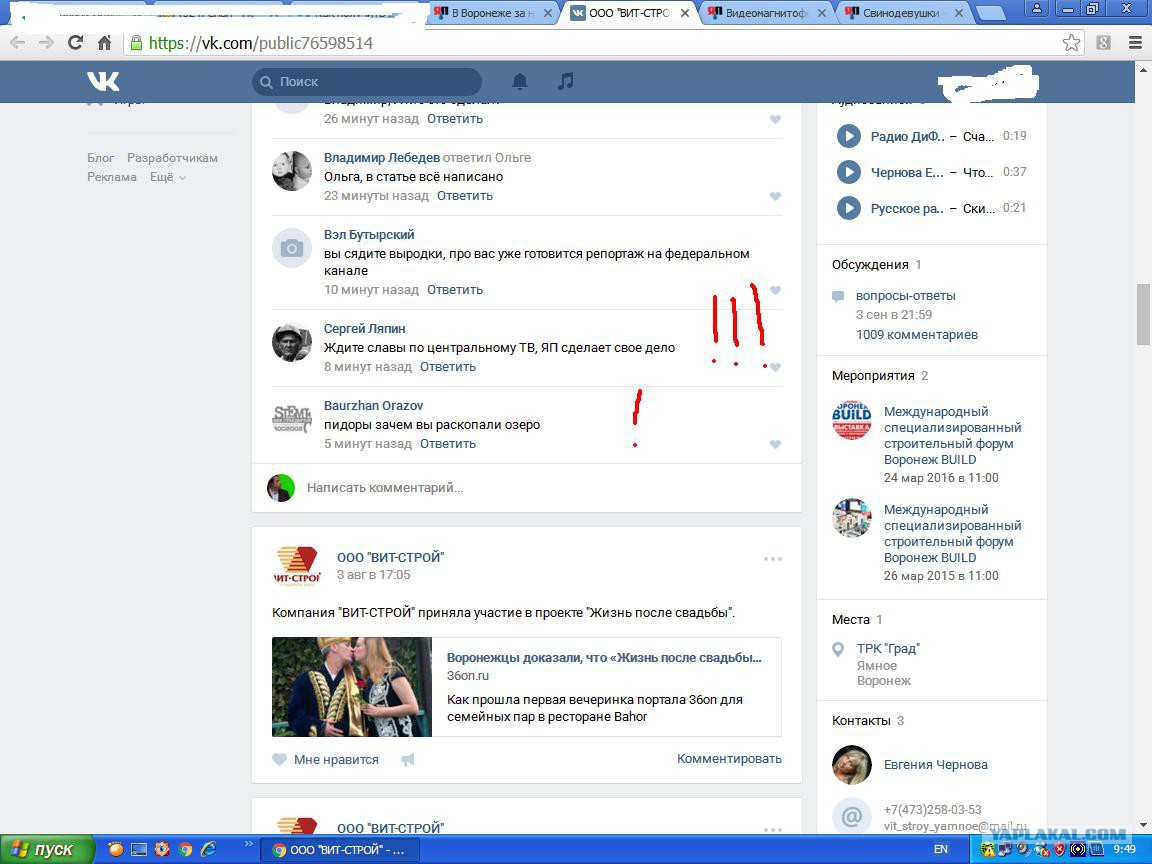The width and height of the screenshot is (1152, 864).
Task: Open the three-dots menu of the 3 авг post
Action: coord(772,559)
